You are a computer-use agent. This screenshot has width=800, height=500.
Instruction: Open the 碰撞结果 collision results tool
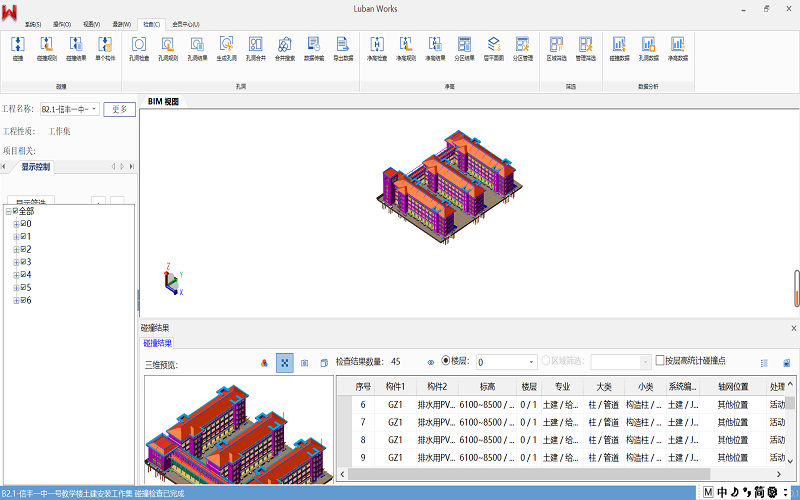tap(76, 48)
